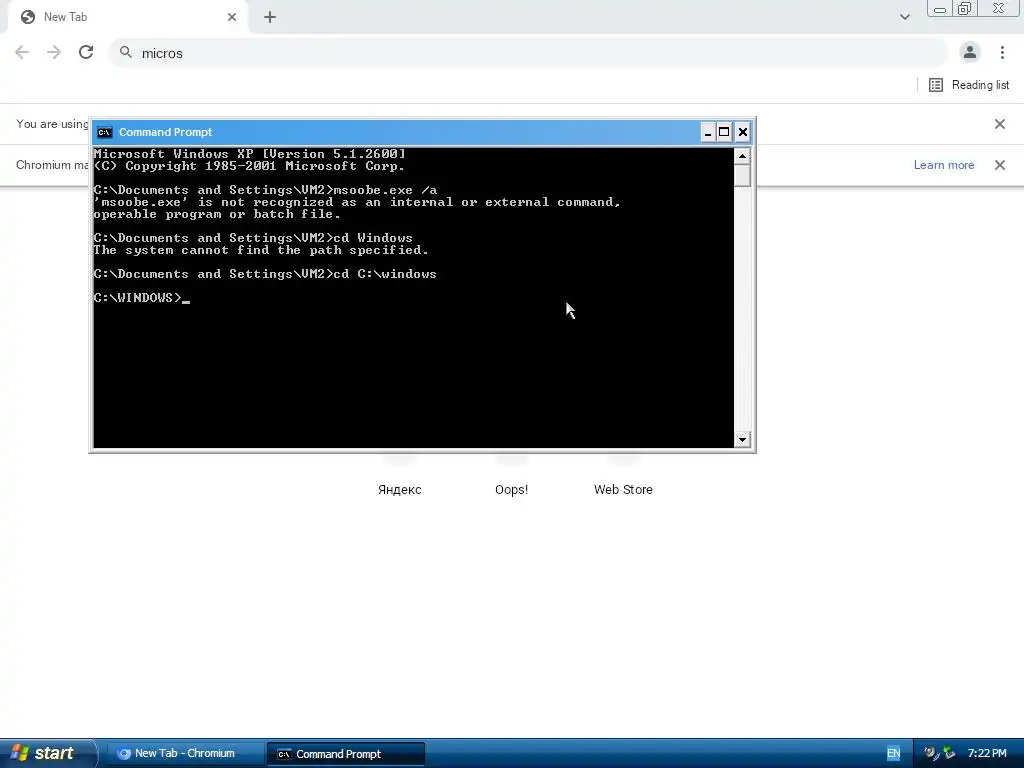Open the Reading list panel

pos(969,85)
